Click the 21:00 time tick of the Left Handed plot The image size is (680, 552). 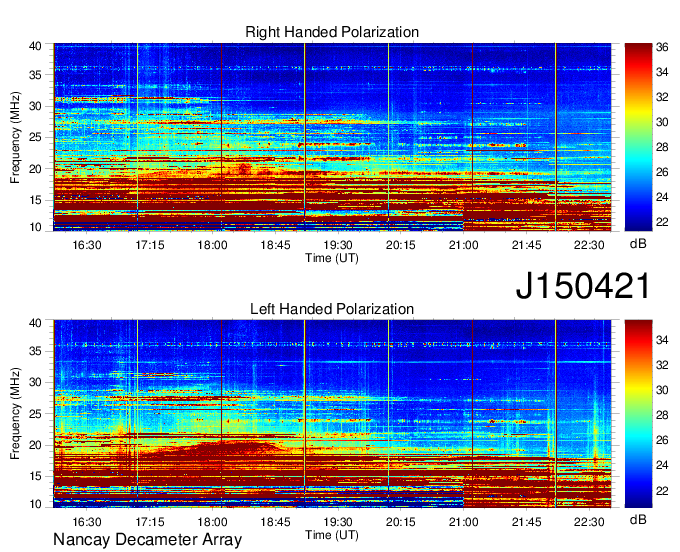coord(464,522)
